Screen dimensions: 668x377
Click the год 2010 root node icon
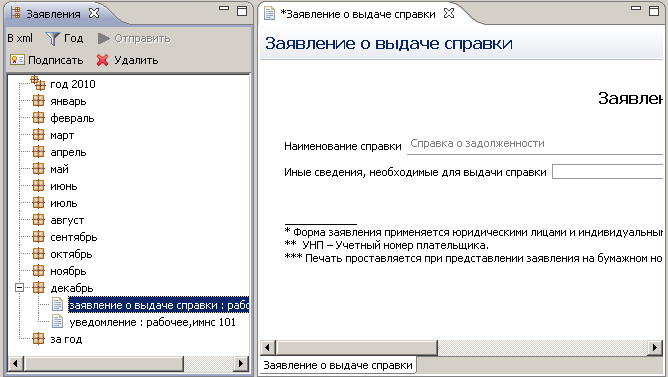(38, 83)
